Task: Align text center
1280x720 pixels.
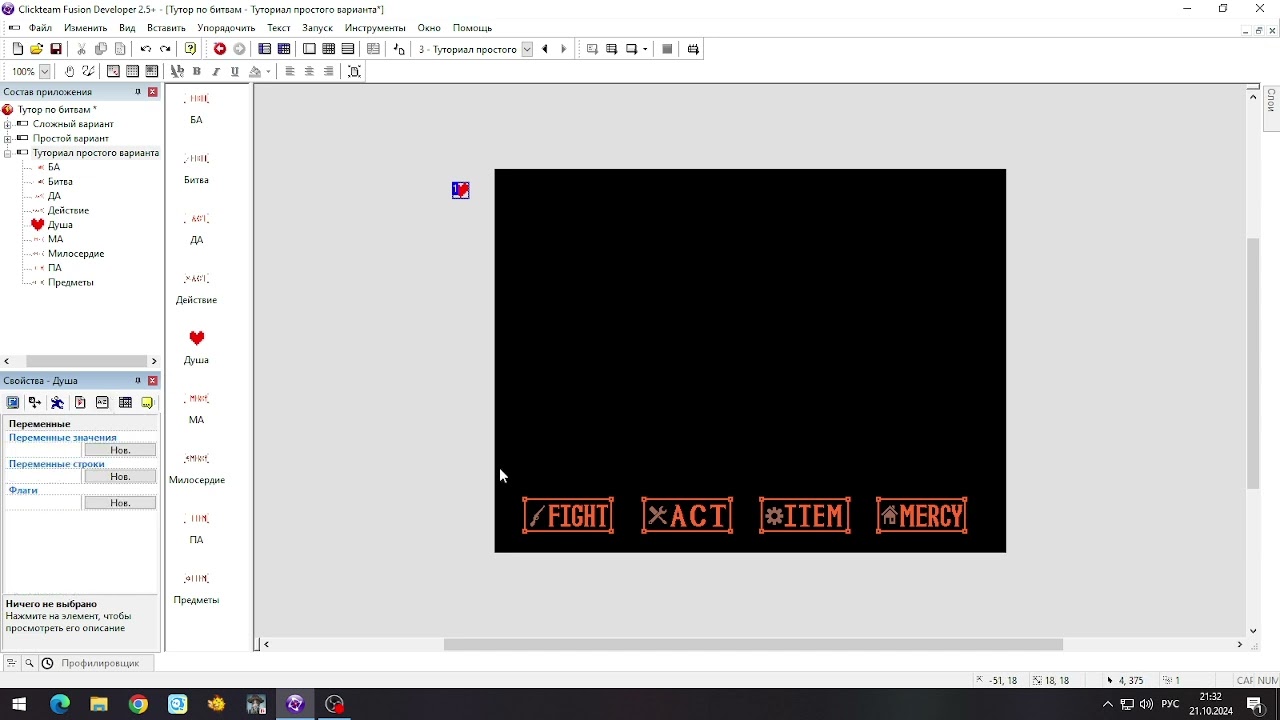Action: (309, 71)
